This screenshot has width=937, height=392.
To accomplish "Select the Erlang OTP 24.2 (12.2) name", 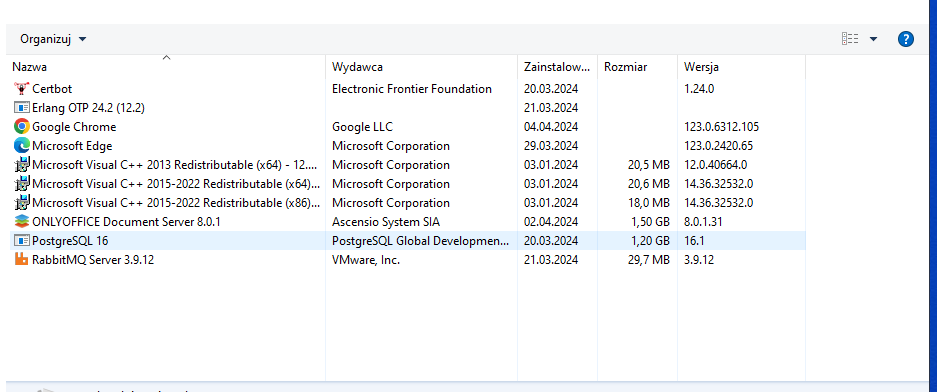I will [88, 108].
